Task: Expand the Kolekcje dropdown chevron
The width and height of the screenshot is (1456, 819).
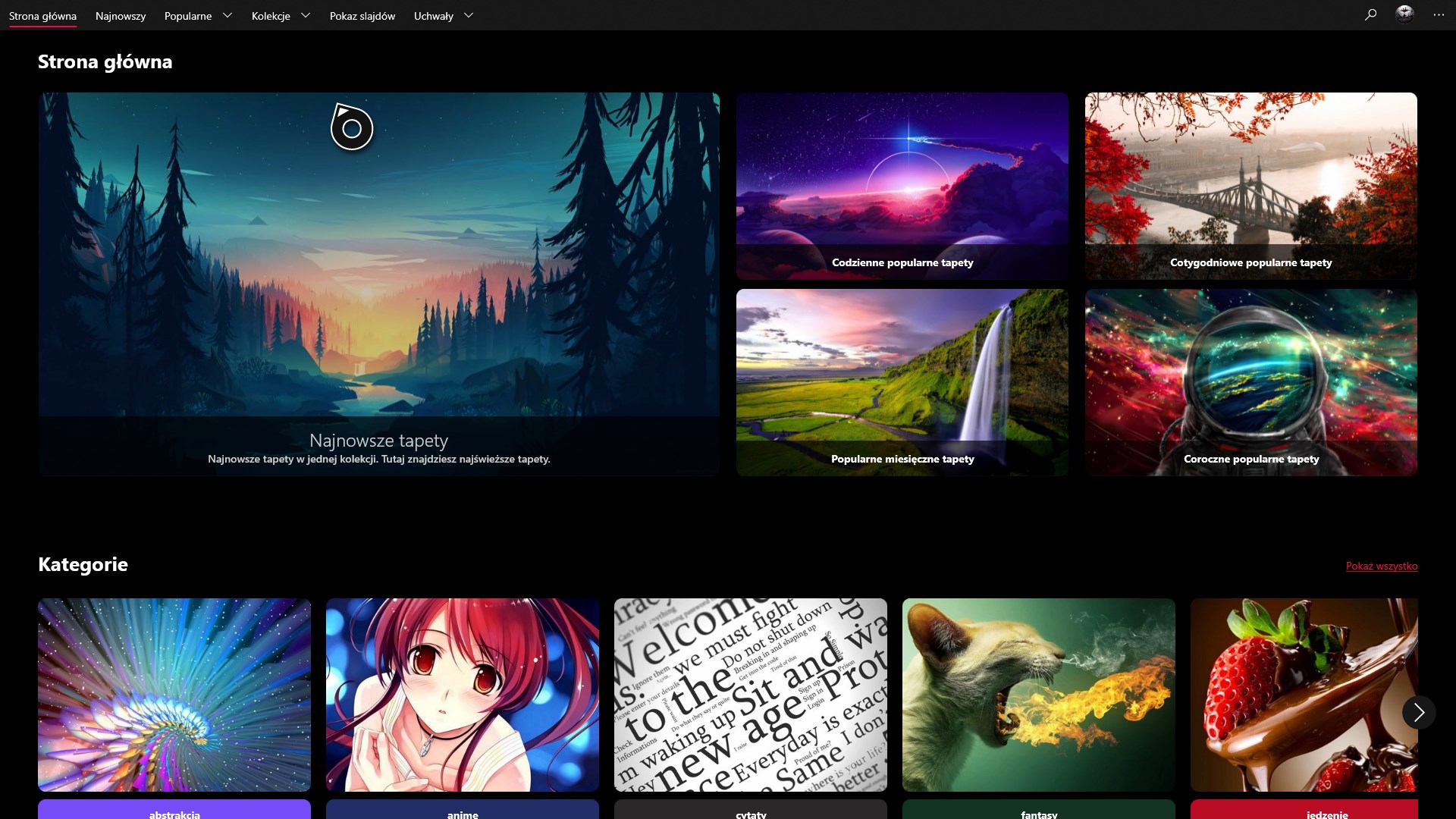Action: 306,15
